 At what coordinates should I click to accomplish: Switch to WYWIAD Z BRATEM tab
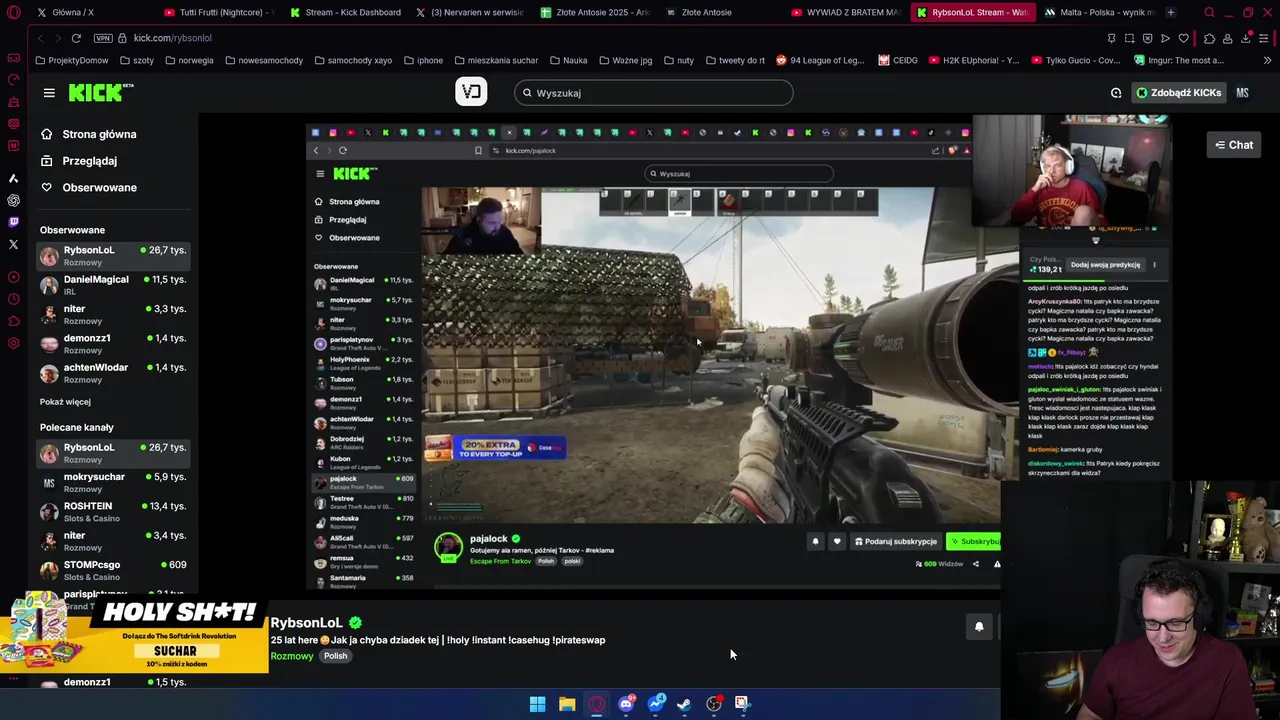click(845, 12)
